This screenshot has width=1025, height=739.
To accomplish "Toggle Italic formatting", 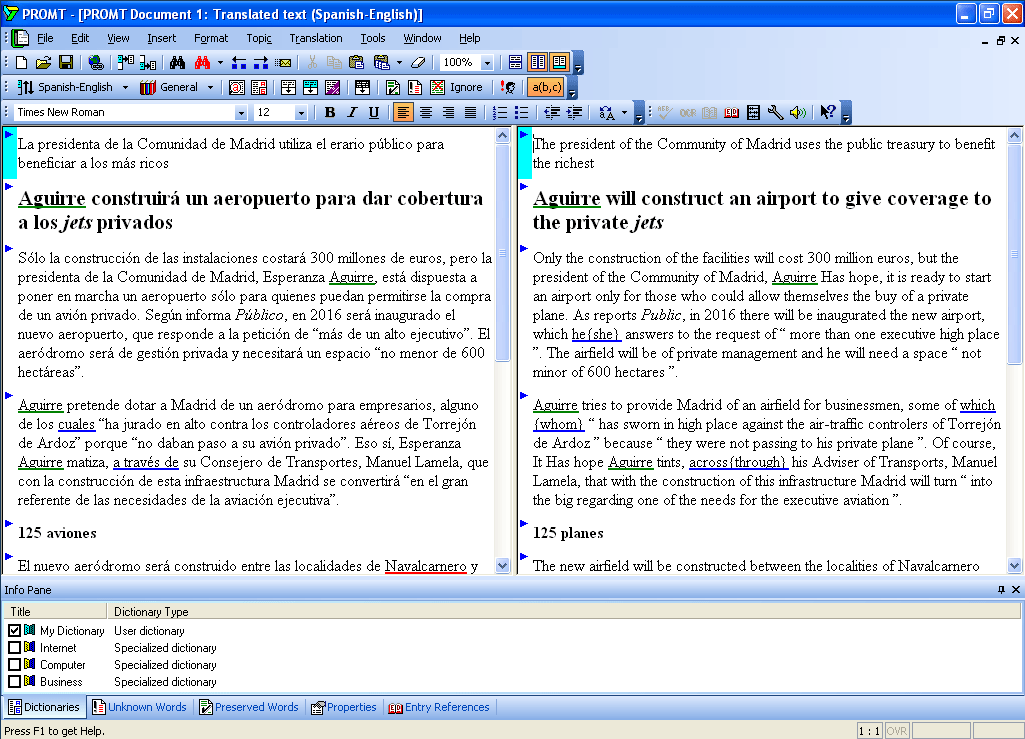I will [x=352, y=112].
